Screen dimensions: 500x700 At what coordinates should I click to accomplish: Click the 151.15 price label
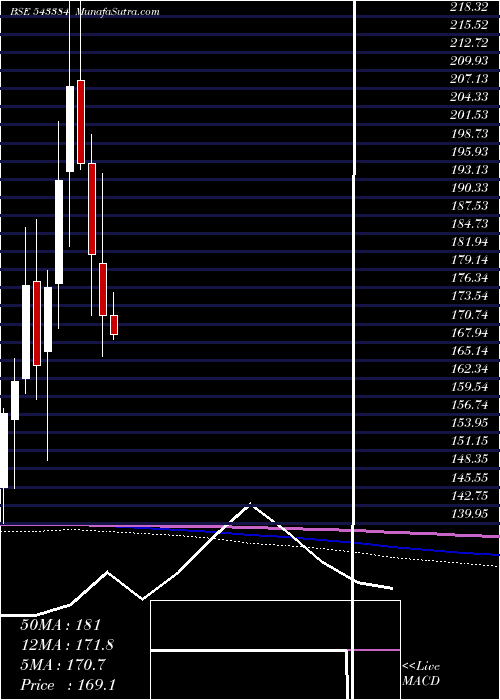pyautogui.click(x=469, y=441)
